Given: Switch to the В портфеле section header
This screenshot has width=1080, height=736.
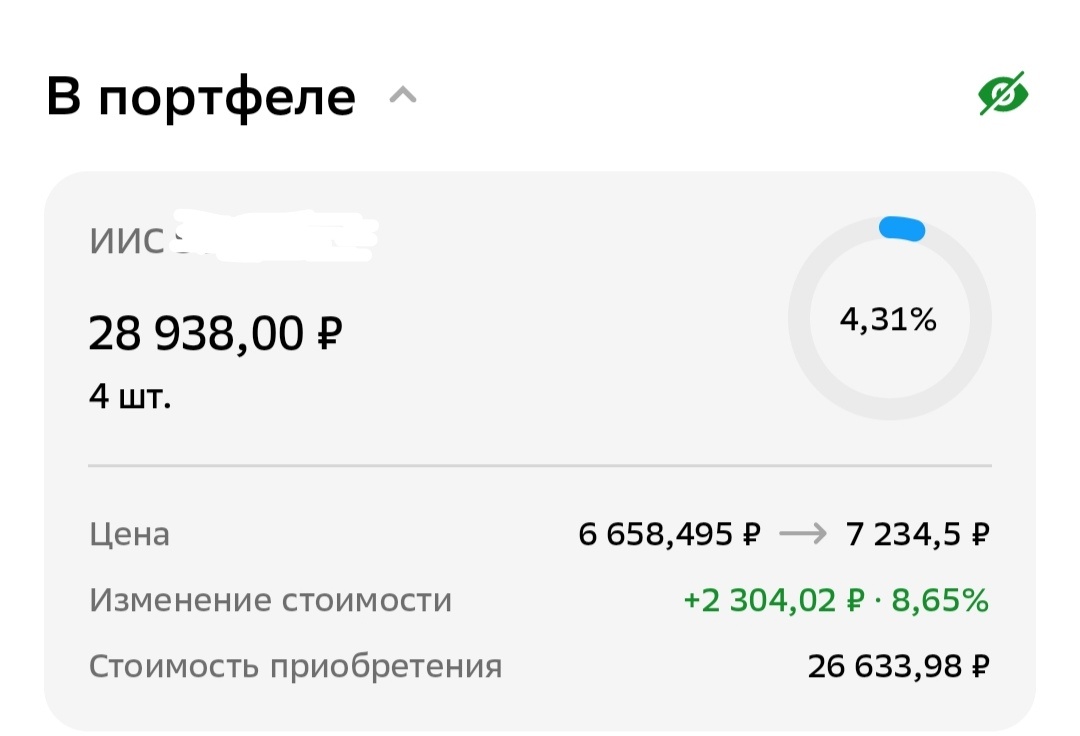Looking at the screenshot, I should pyautogui.click(x=200, y=95).
